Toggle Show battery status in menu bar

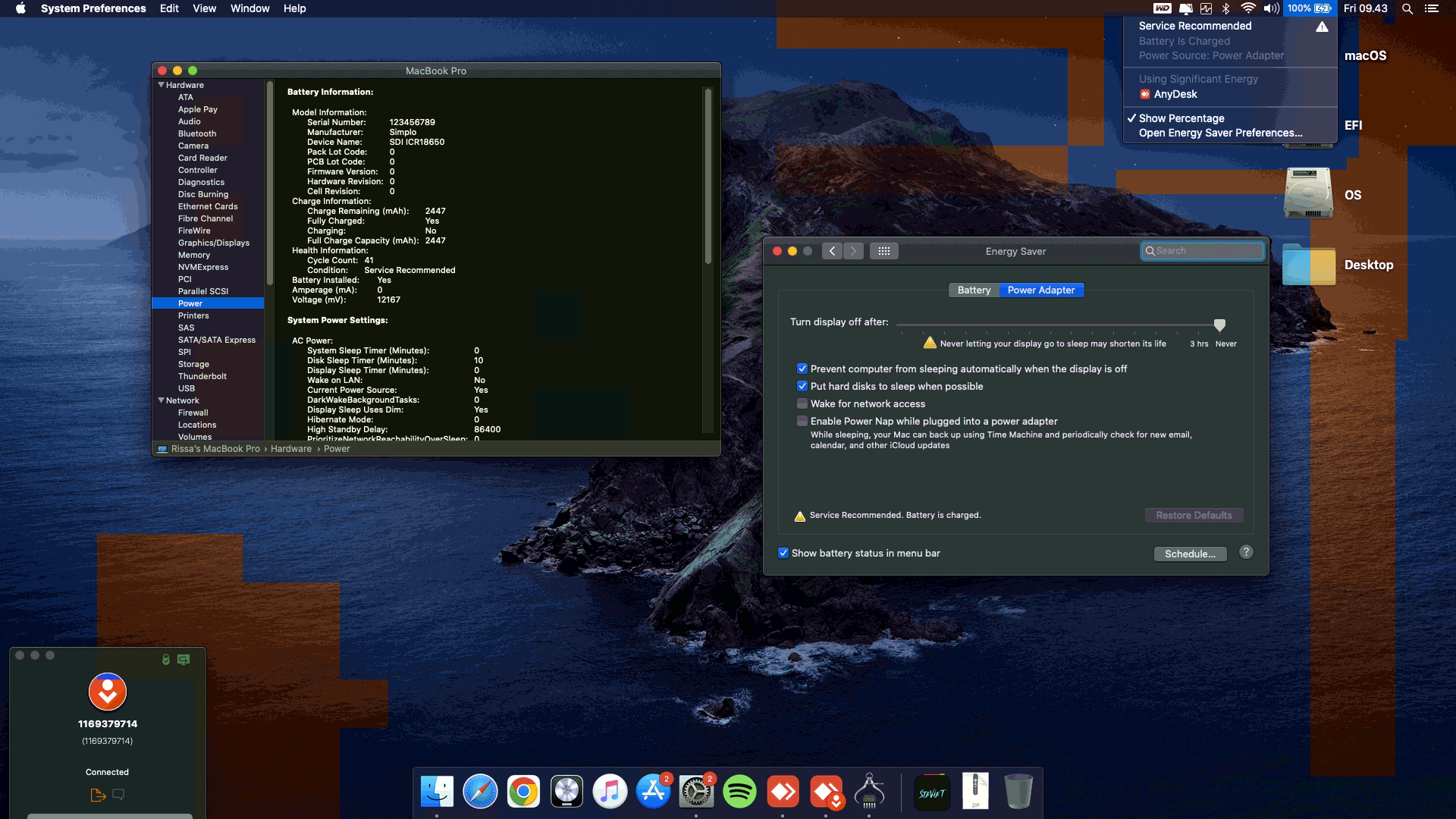783,553
